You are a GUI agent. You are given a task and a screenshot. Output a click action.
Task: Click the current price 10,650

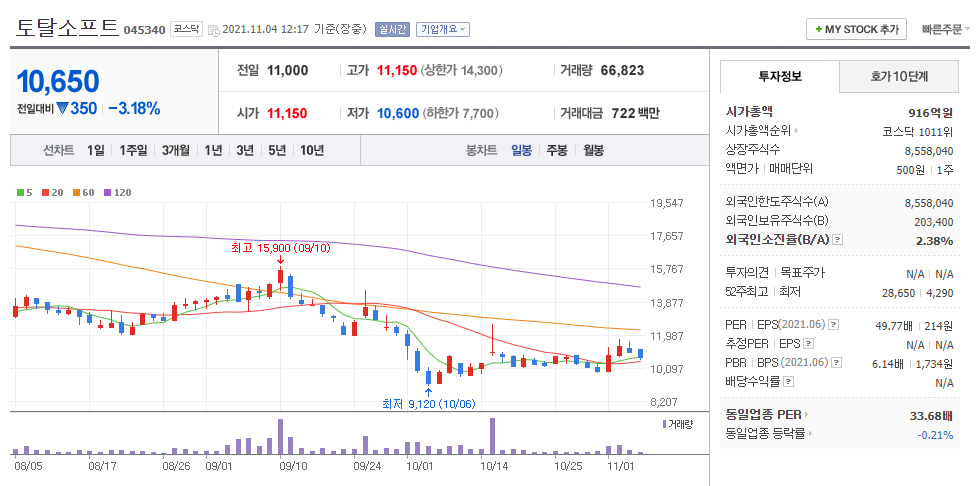coord(57,82)
